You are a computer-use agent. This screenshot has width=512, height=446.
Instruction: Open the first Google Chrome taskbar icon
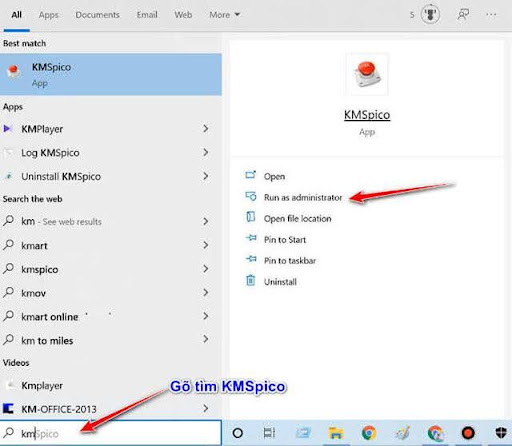(369, 433)
